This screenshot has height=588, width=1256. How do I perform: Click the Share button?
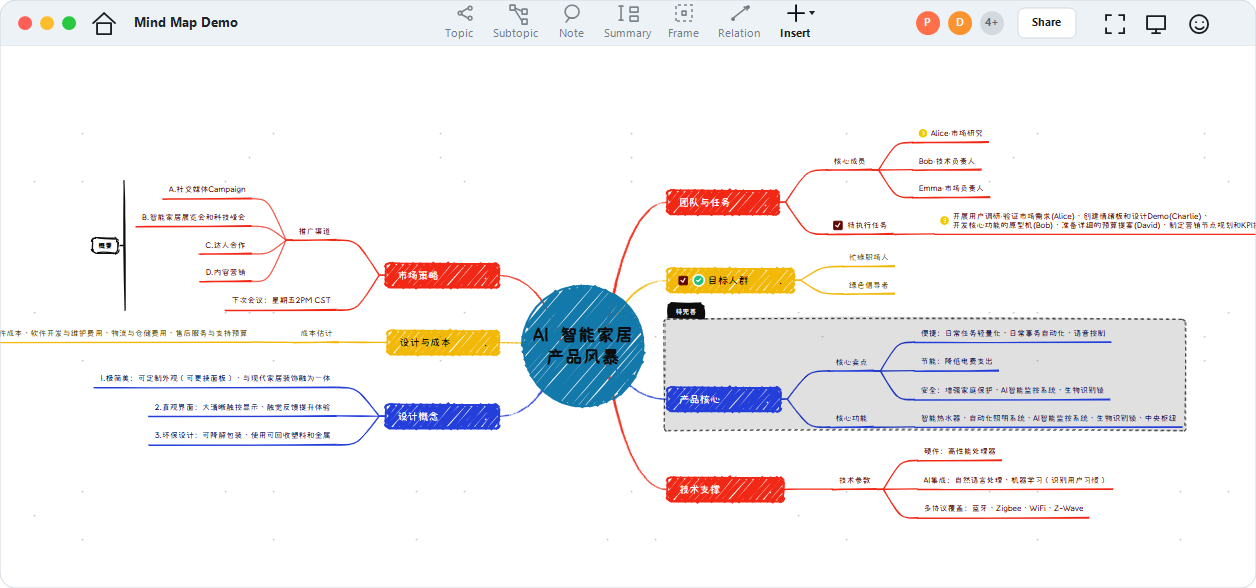click(1047, 23)
